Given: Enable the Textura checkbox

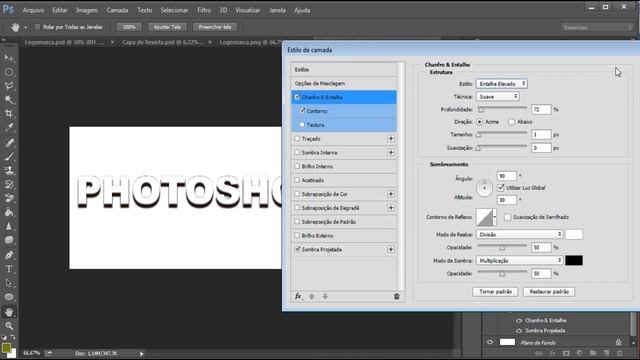Looking at the screenshot, I should (x=302, y=124).
